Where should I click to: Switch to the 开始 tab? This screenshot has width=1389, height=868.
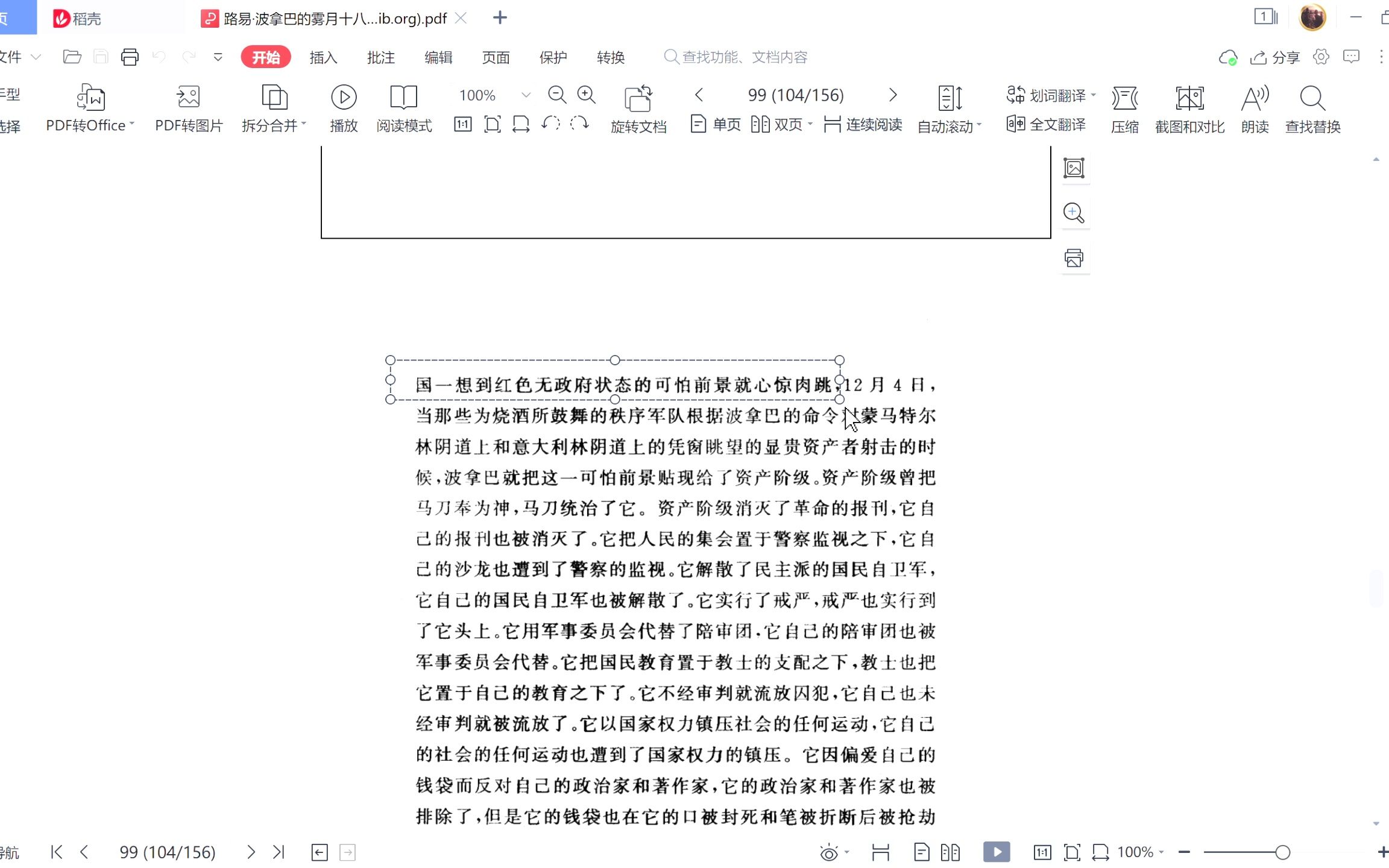(x=266, y=57)
